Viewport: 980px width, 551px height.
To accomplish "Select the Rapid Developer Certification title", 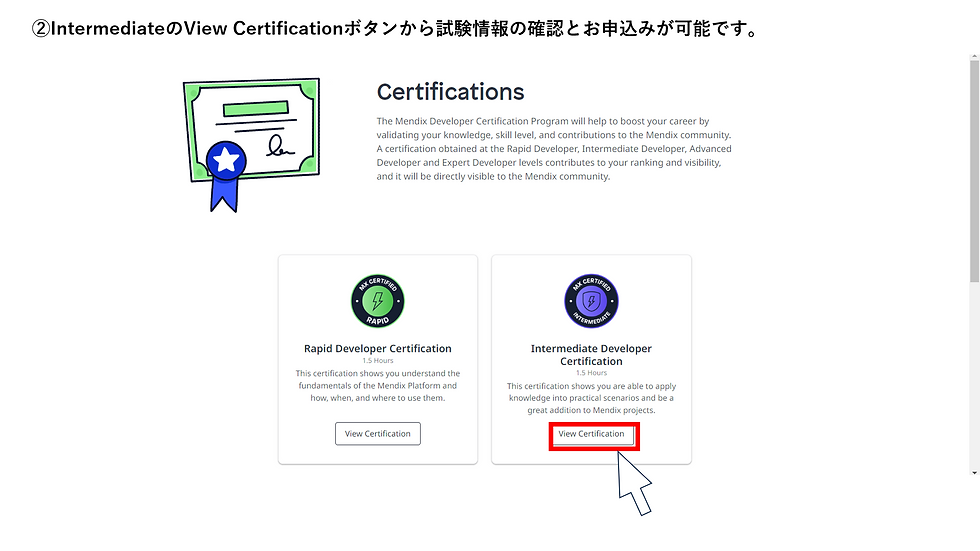I will tap(378, 349).
